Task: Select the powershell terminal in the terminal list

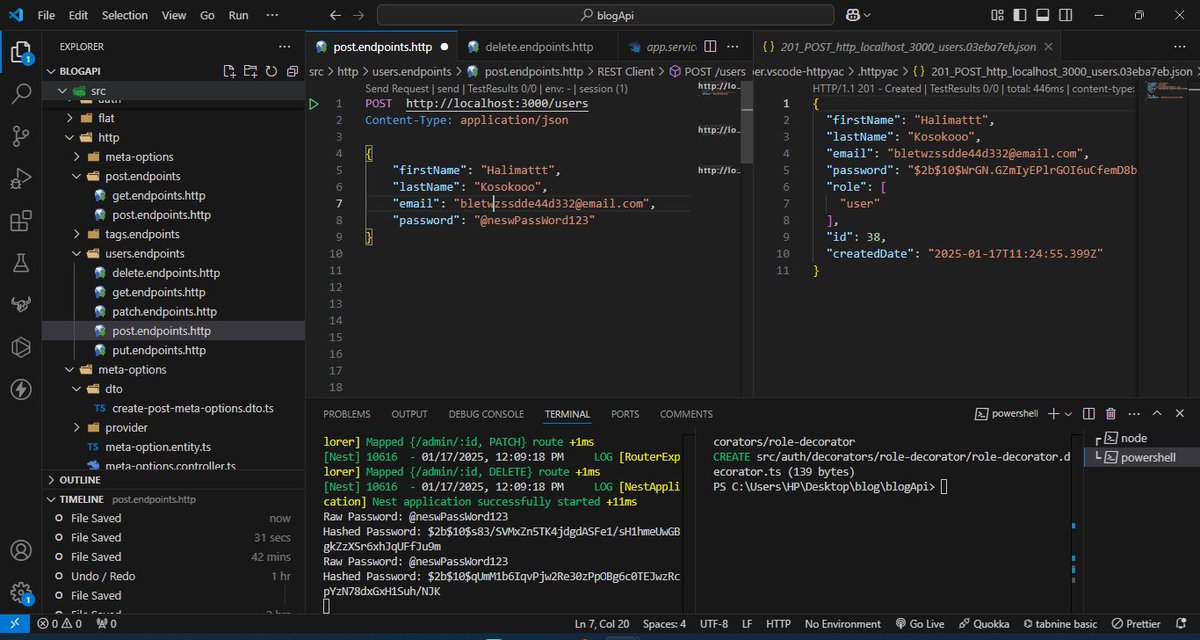Action: click(x=1143, y=457)
